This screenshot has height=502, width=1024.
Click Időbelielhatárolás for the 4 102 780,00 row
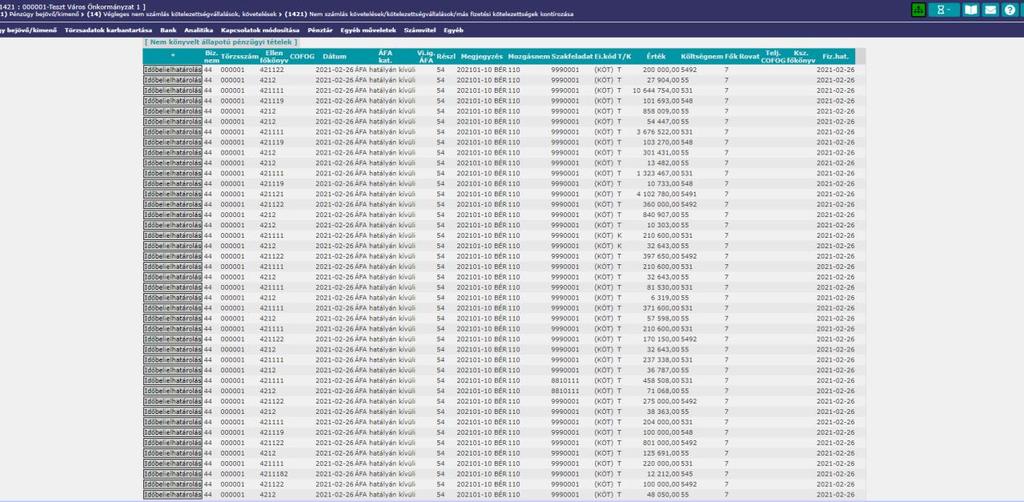pos(173,193)
